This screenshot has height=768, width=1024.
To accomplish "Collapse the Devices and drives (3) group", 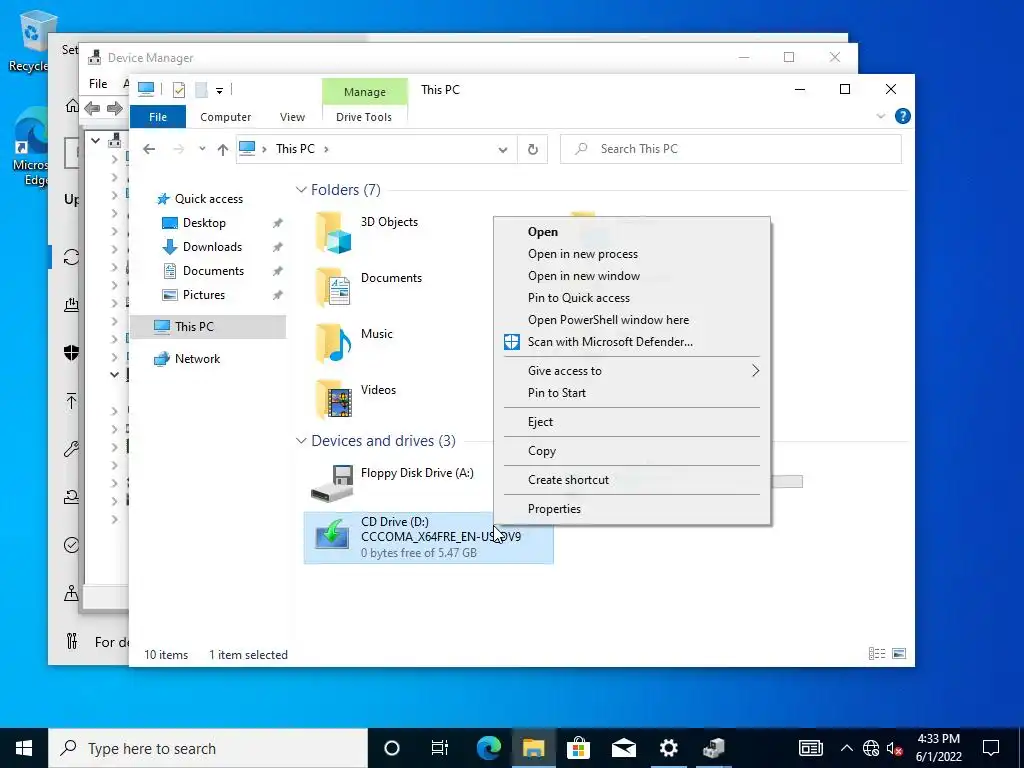I will tap(301, 441).
